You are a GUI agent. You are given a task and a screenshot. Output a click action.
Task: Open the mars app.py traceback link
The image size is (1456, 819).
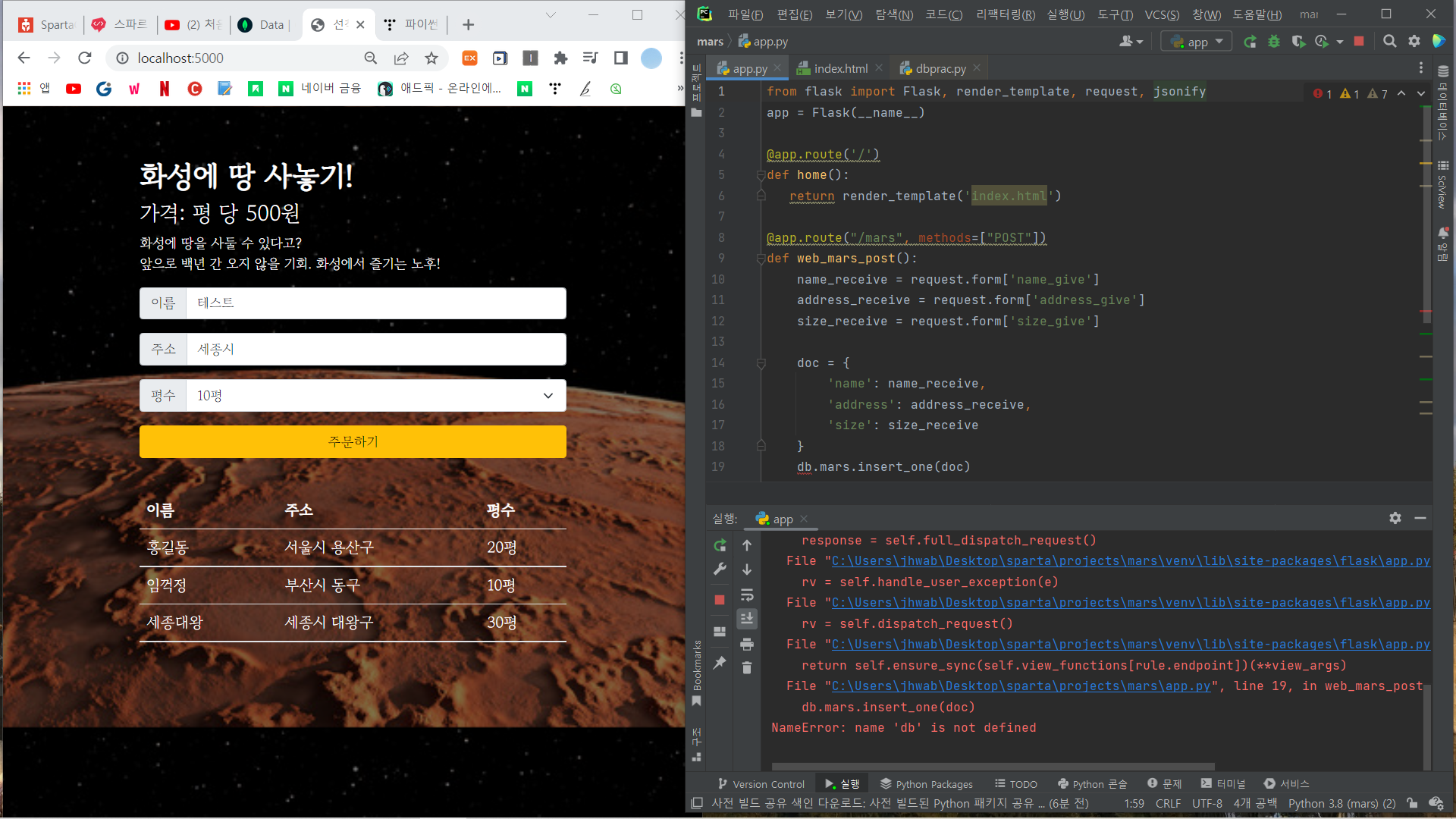(x=1021, y=686)
